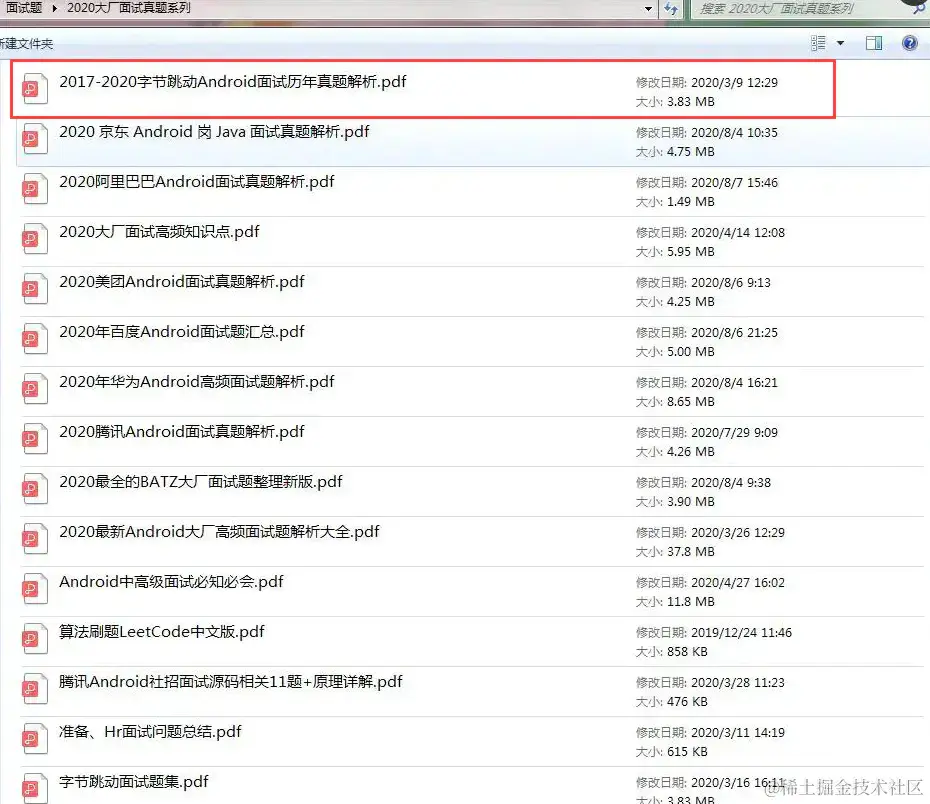
Task: Open the address bar history dropdown arrow
Action: coord(648,9)
